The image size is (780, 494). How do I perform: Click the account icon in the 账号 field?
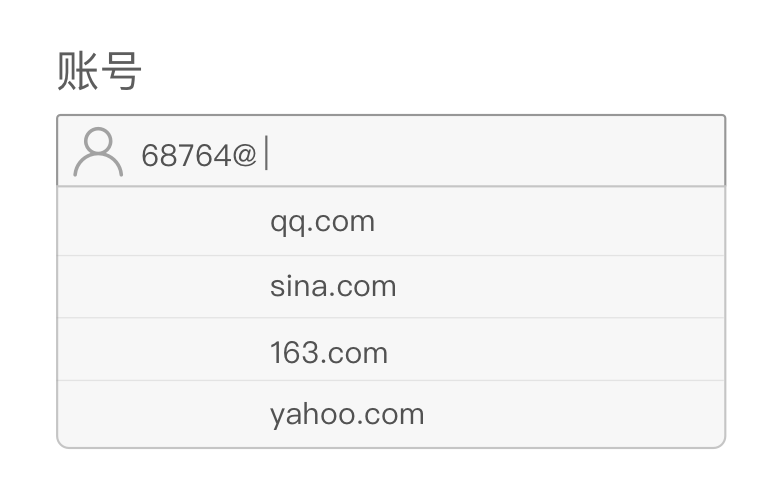pyautogui.click(x=98, y=152)
